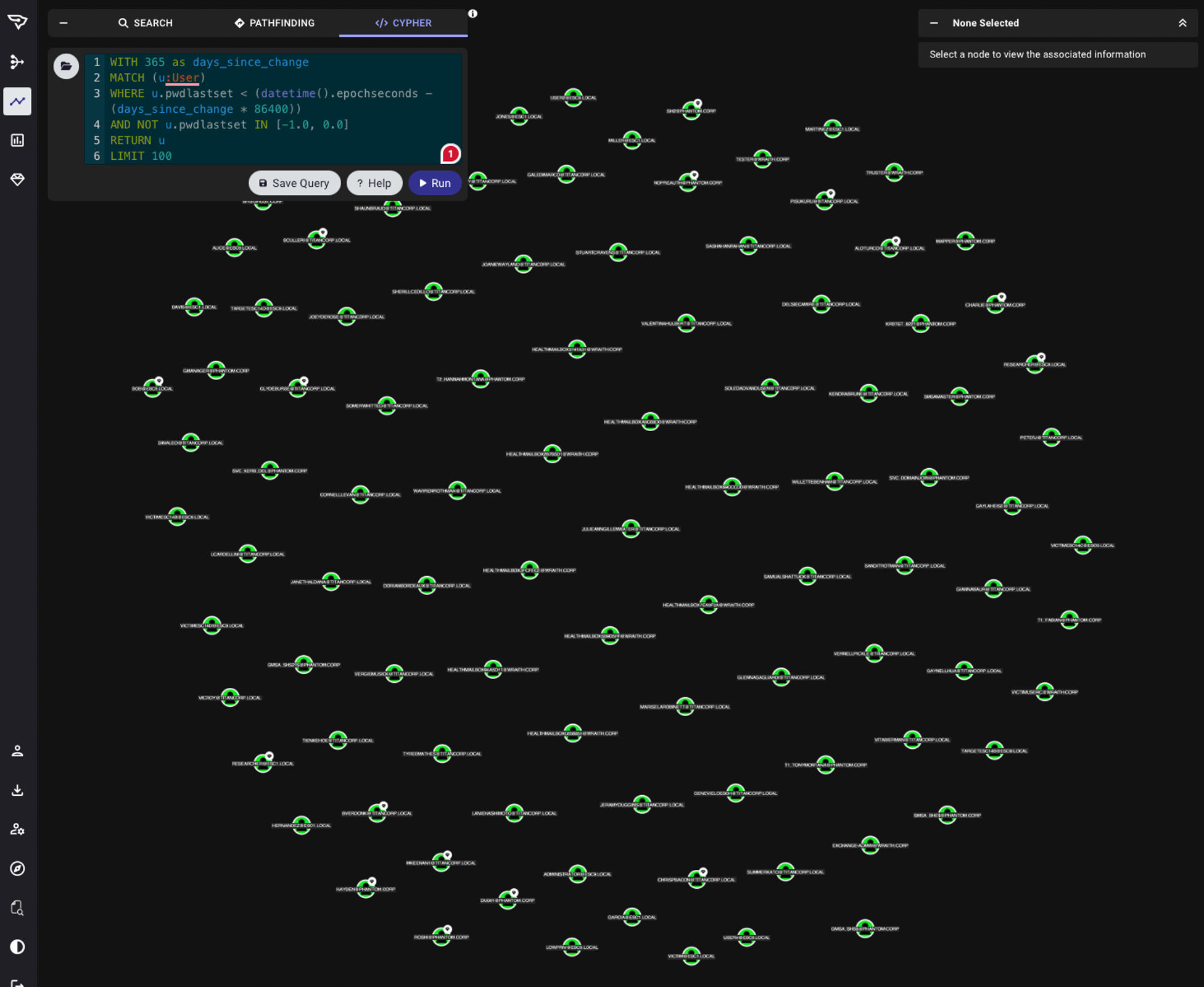Click the double chevron on the right panel
This screenshot has height=987, width=1204.
tap(1184, 23)
